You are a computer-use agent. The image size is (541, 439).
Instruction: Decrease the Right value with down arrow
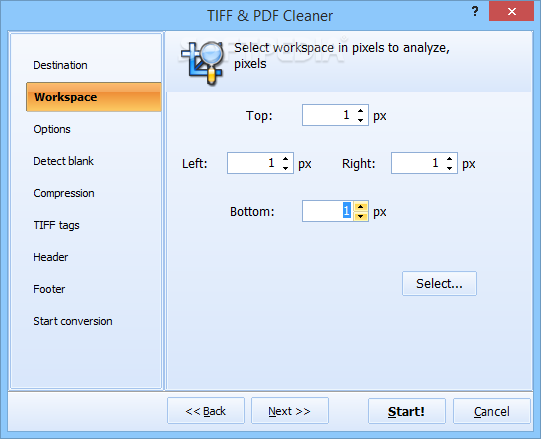[x=449, y=168]
